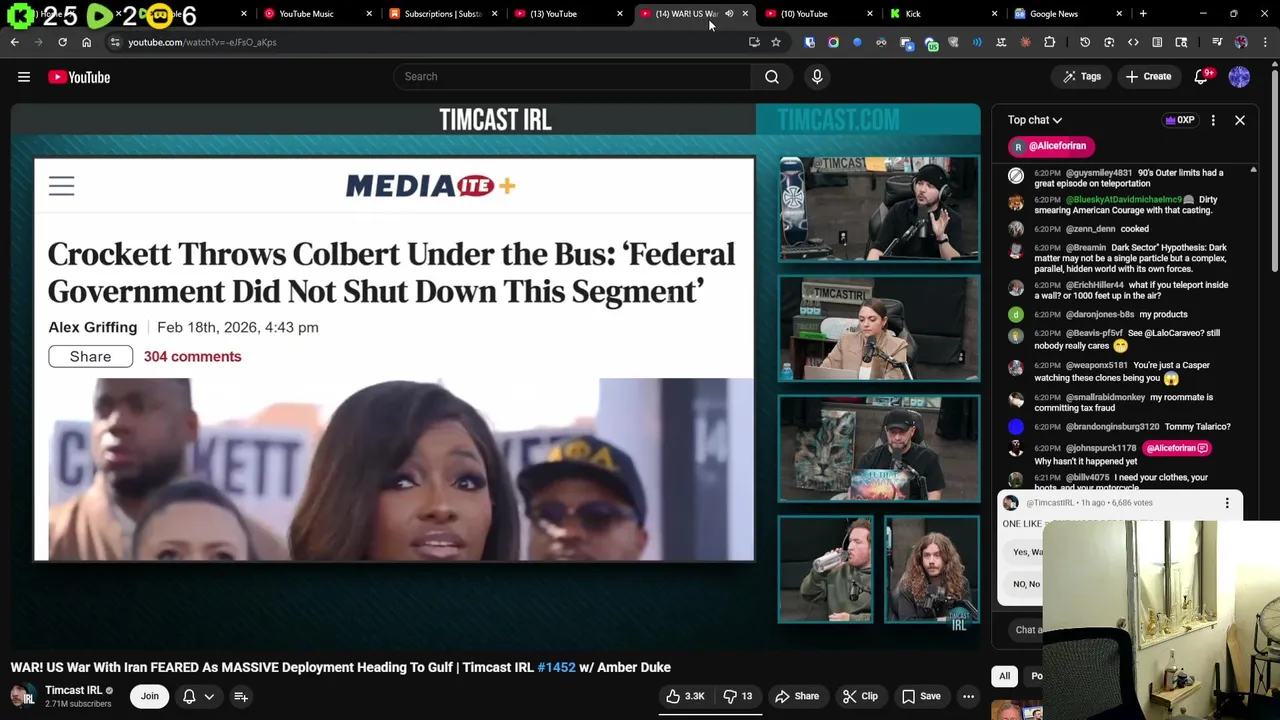Viewport: 1280px width, 720px height.
Task: Open the YouTube guide hamburger menu
Action: pos(24,77)
